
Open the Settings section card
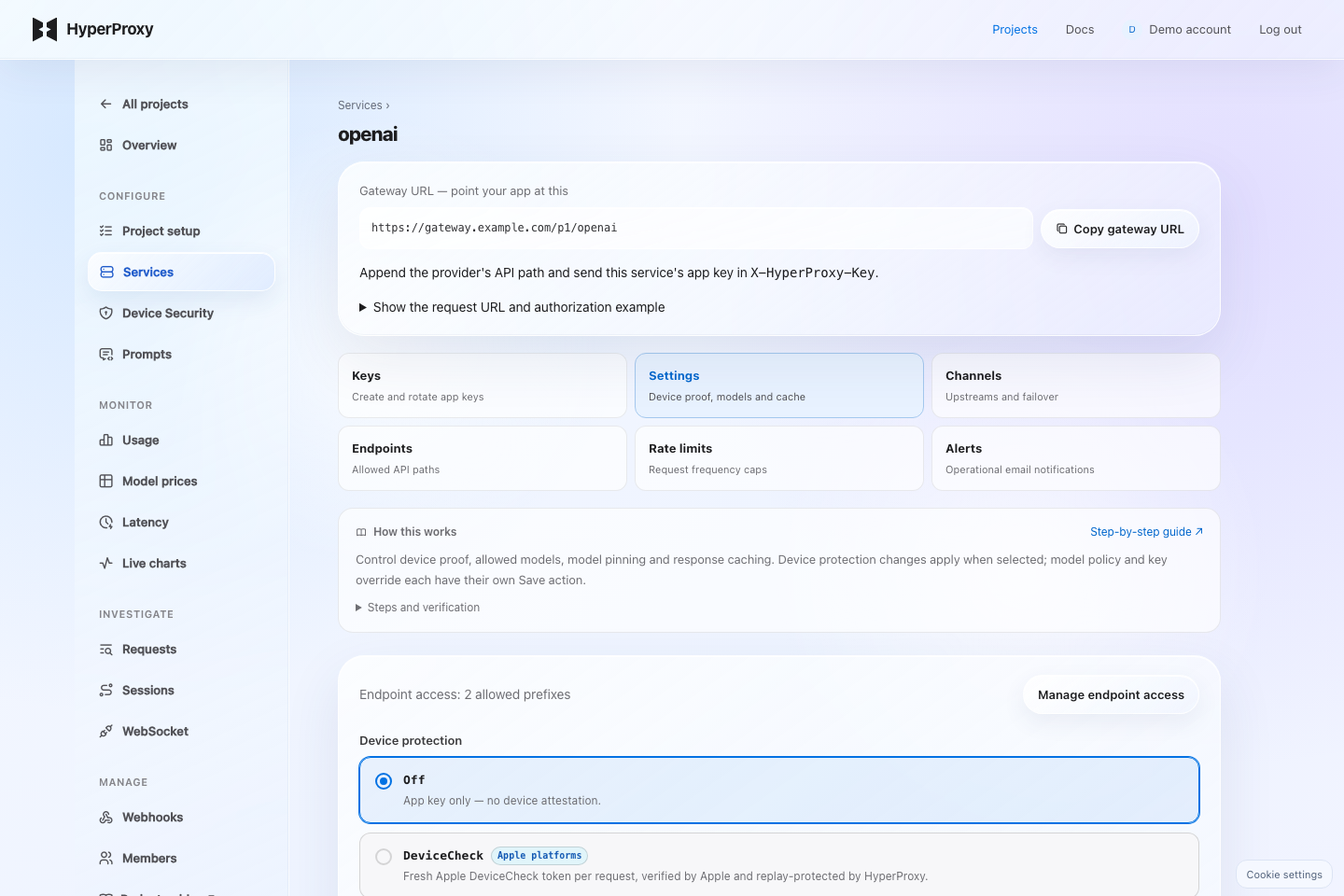(779, 385)
